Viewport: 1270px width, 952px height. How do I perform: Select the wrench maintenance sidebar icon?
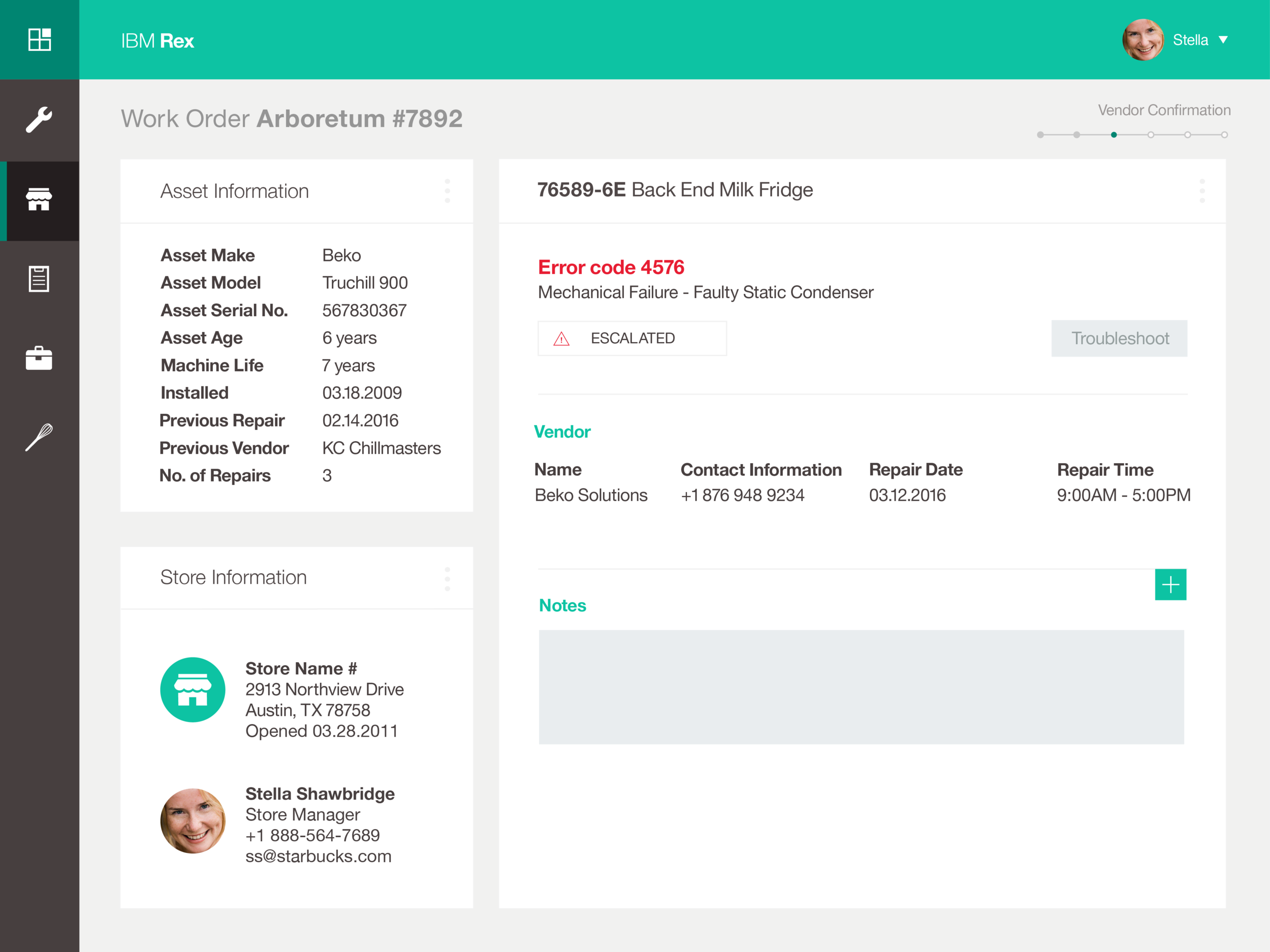point(39,120)
